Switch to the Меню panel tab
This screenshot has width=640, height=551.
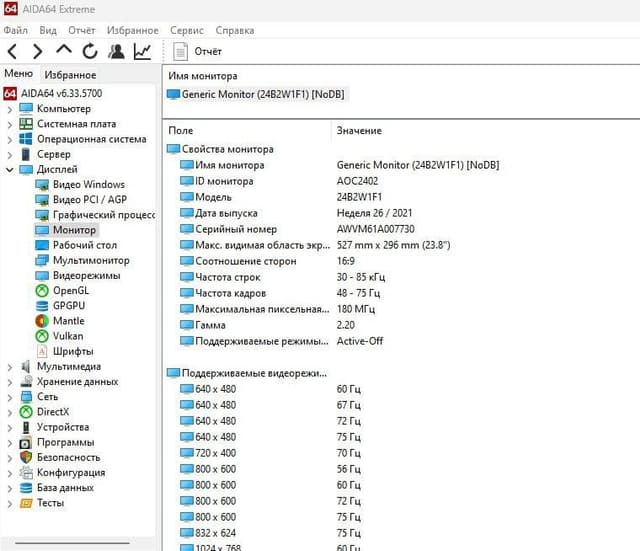[x=18, y=73]
